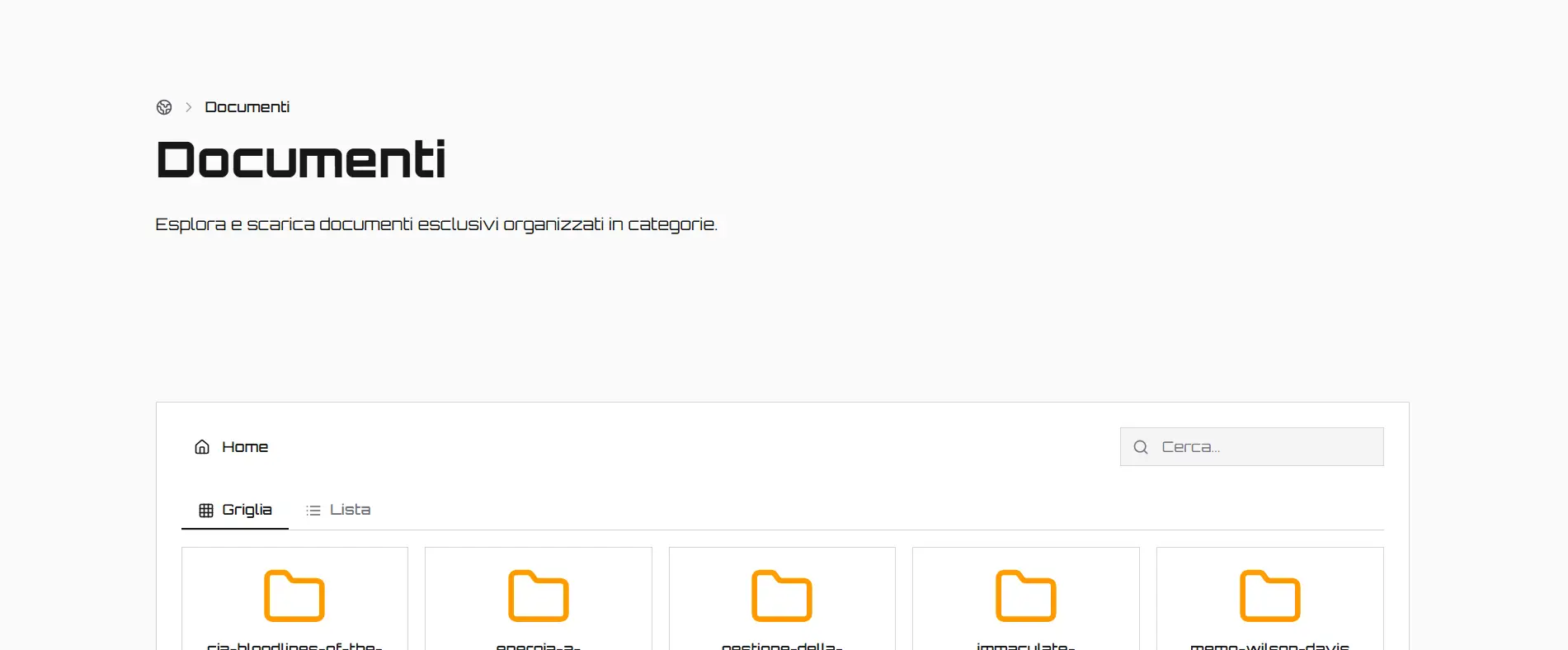
Task: Click the house icon beside Home
Action: click(202, 447)
